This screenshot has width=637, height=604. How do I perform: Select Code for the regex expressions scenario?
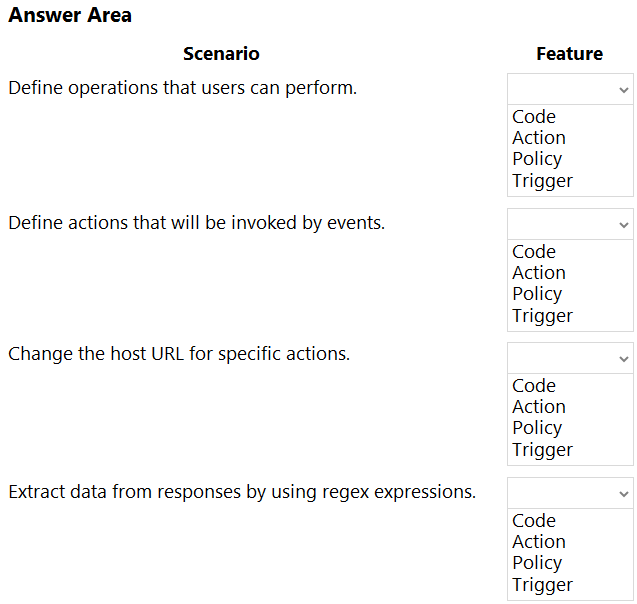534,520
